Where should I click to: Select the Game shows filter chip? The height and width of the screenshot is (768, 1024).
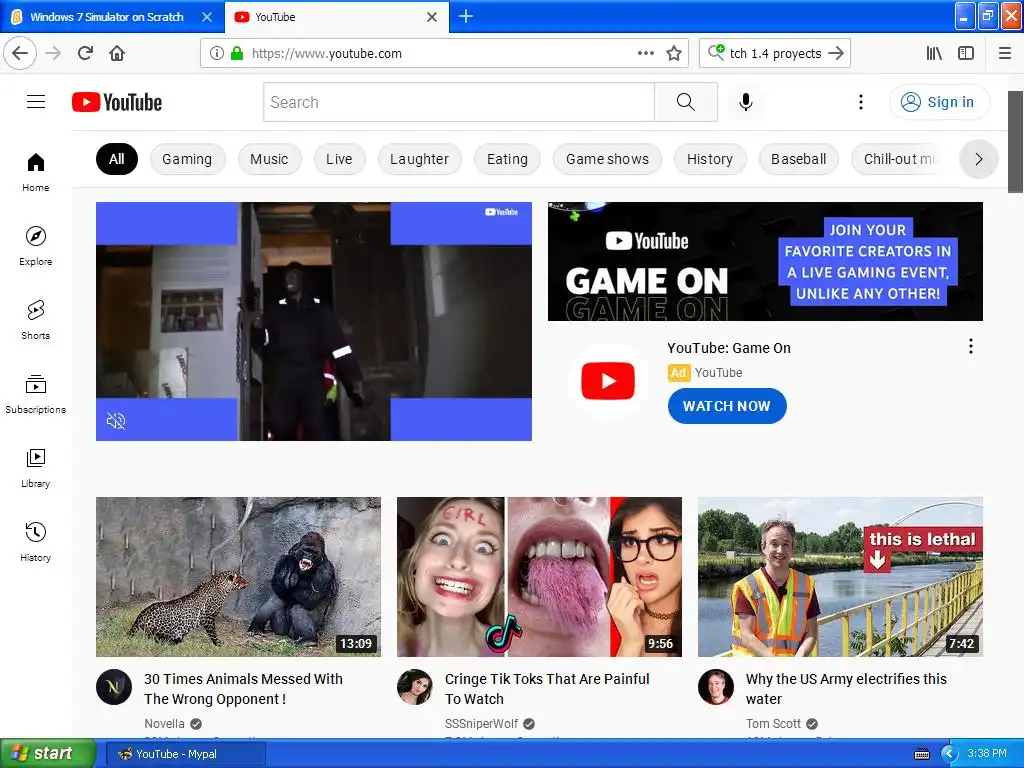[x=607, y=159]
